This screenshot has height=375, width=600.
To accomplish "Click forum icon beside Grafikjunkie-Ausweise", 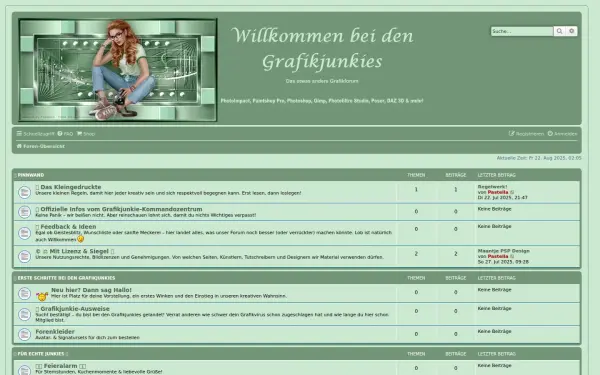I will tap(24, 315).
